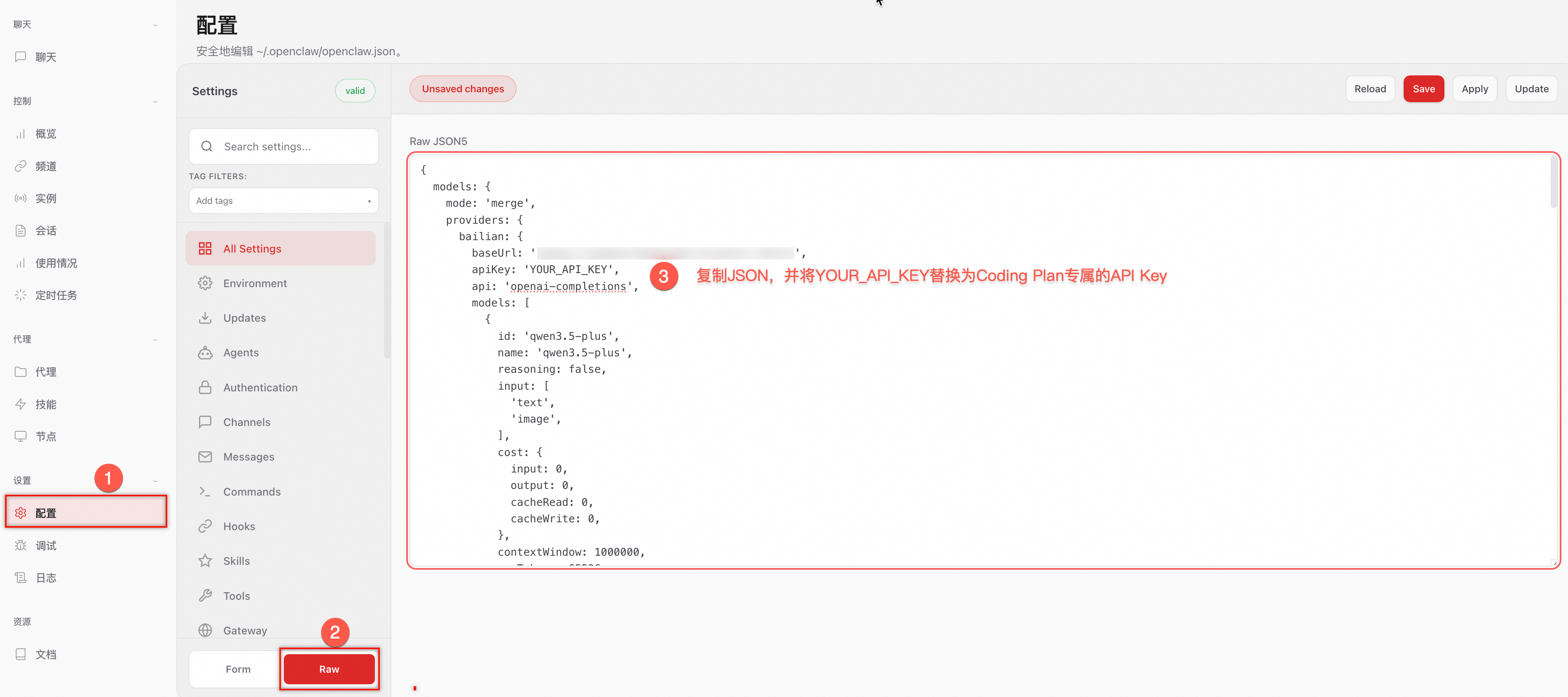Click the Hooks link icon
This screenshot has width=1568, height=697.
(x=205, y=526)
